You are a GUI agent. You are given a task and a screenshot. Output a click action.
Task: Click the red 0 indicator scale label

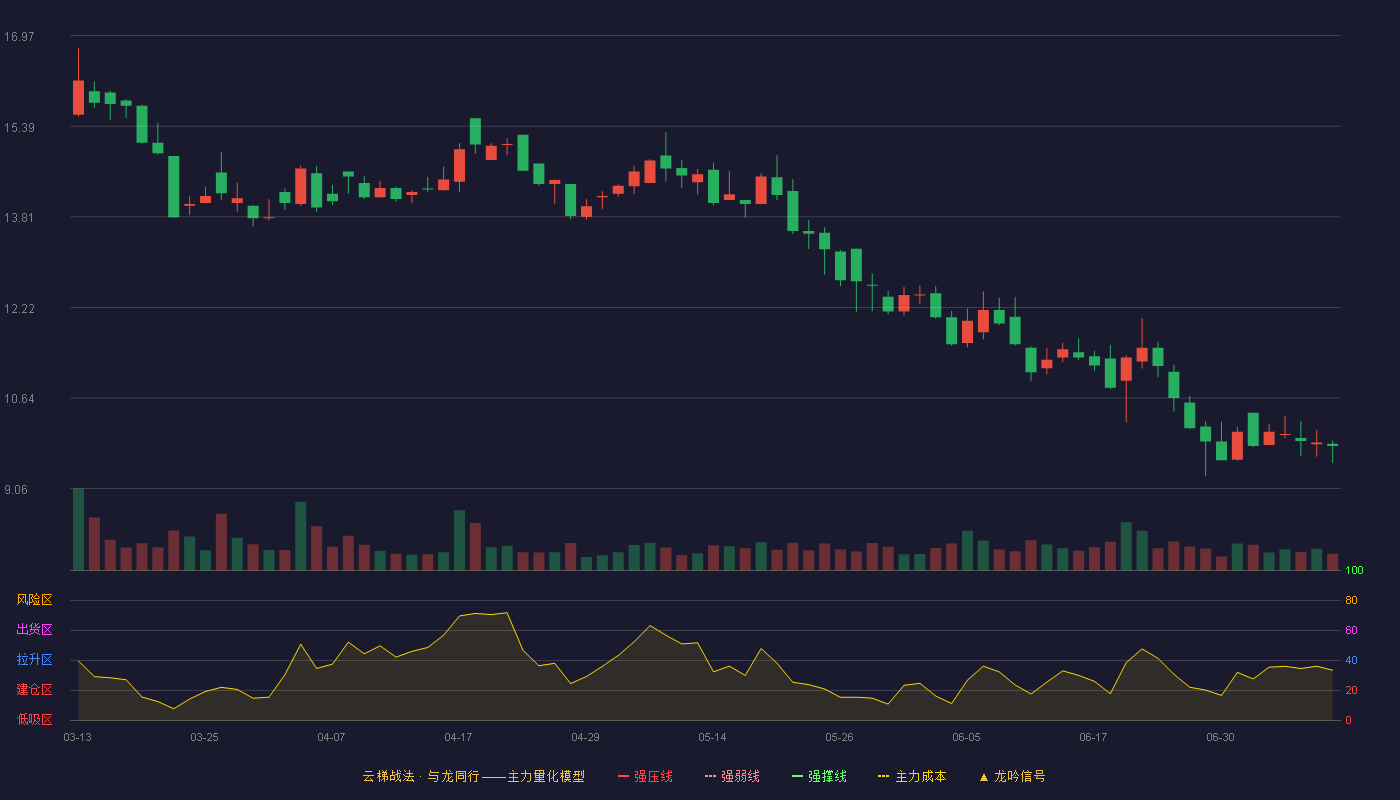pos(1348,720)
